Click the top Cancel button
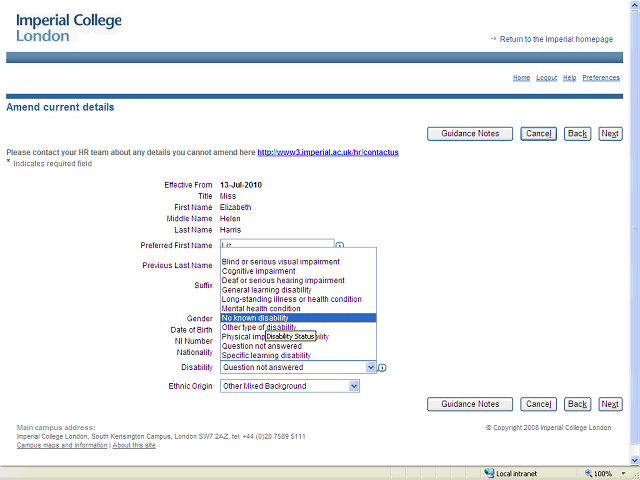 click(x=538, y=134)
